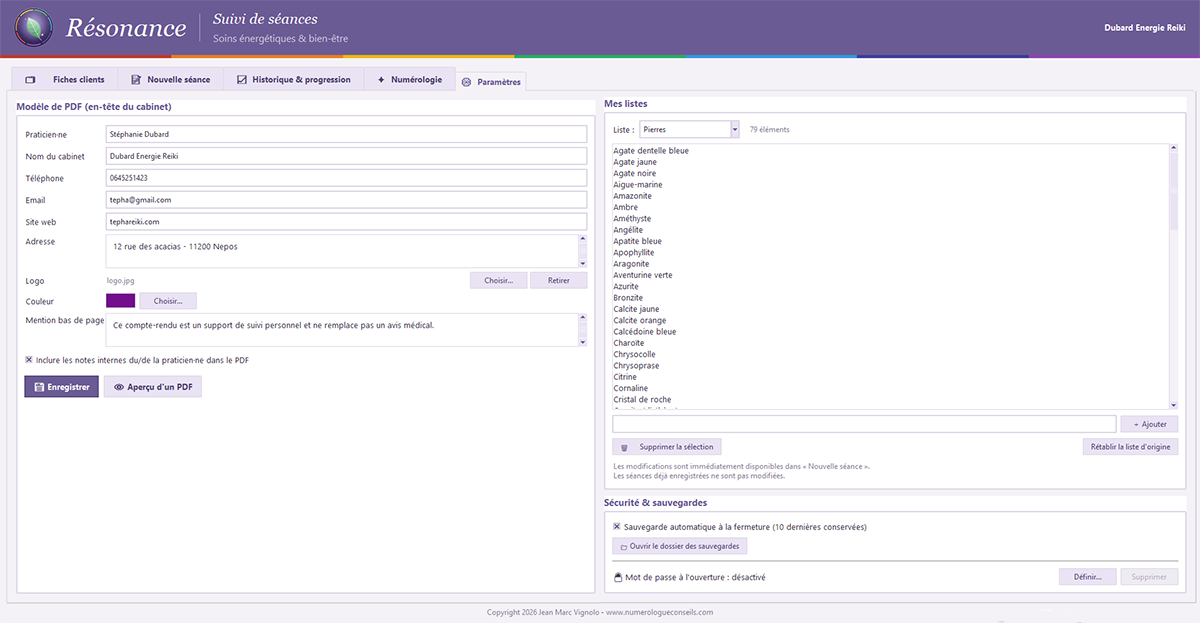Screen dimensions: 1200x623
Task: Toggle including internal notes in the PDF
Action: coord(29,360)
